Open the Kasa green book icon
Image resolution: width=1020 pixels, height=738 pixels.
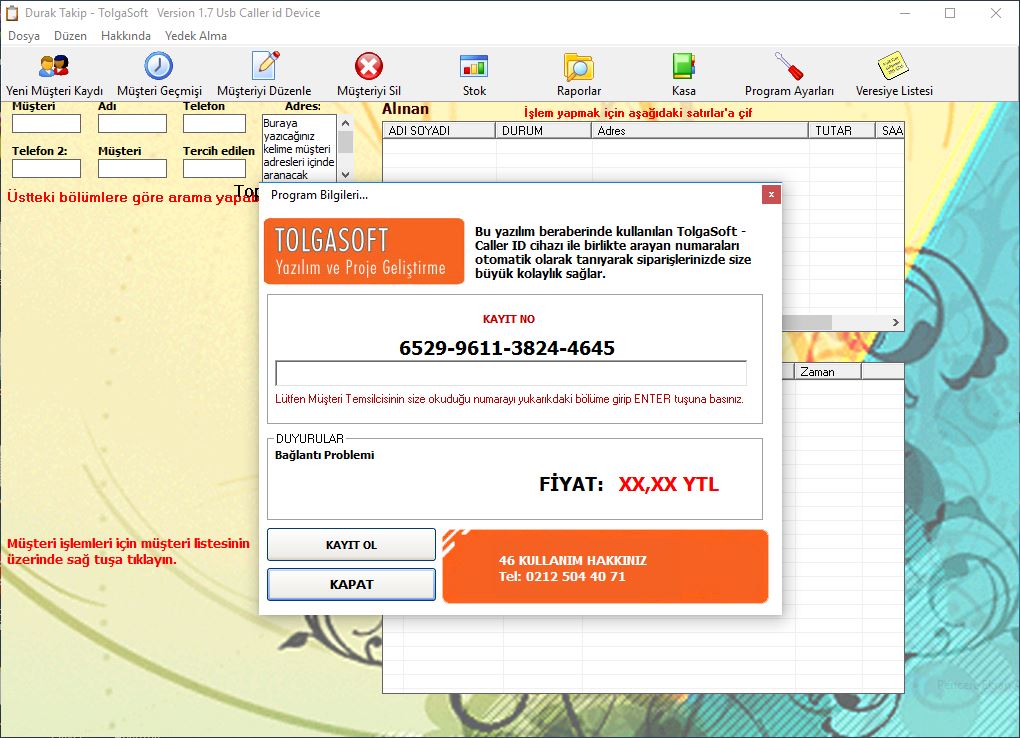(684, 66)
